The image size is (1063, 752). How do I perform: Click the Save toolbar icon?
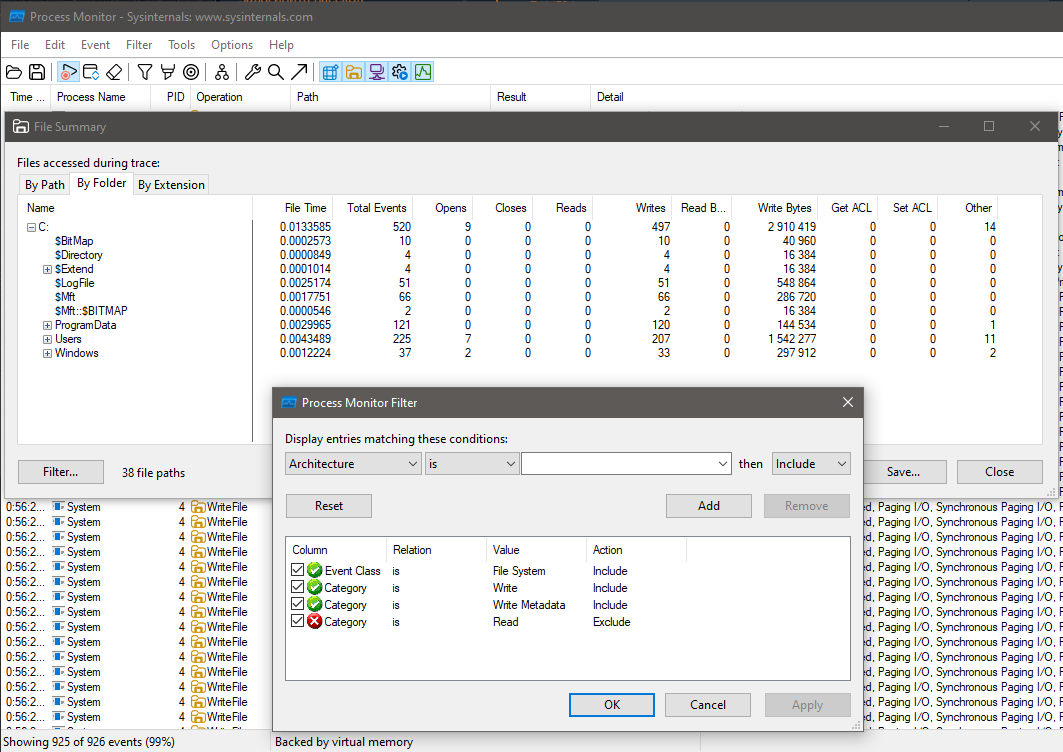tap(37, 72)
